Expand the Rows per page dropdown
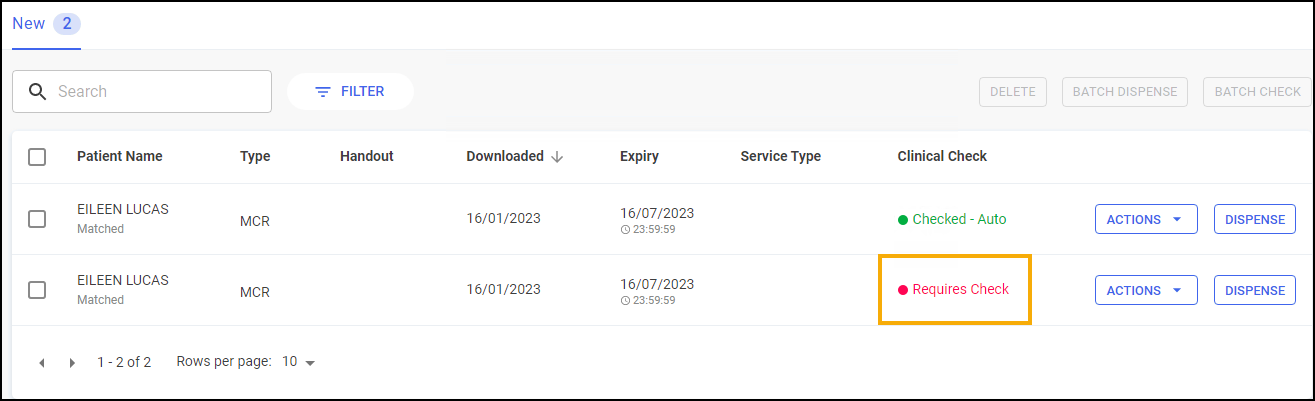 tap(299, 362)
